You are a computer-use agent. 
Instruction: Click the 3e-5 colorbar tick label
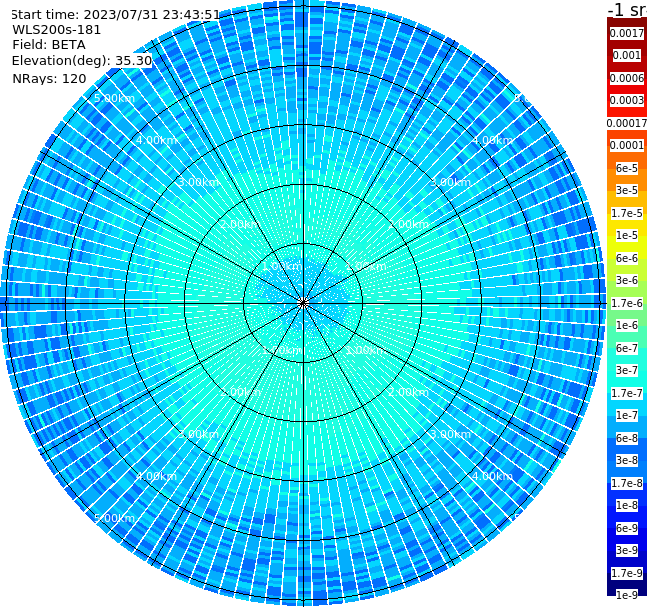tap(627, 190)
